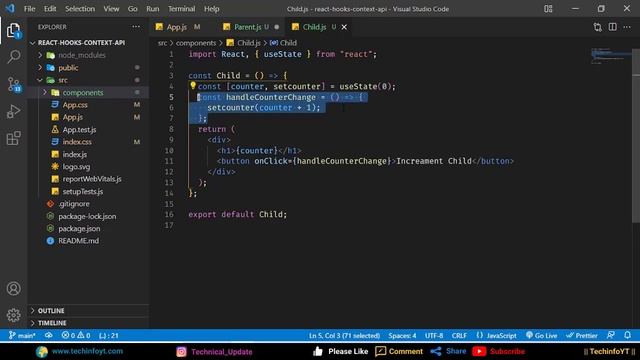The width and height of the screenshot is (640, 360).
Task: Change encoding via UTF-8 status item
Action: pos(434,336)
